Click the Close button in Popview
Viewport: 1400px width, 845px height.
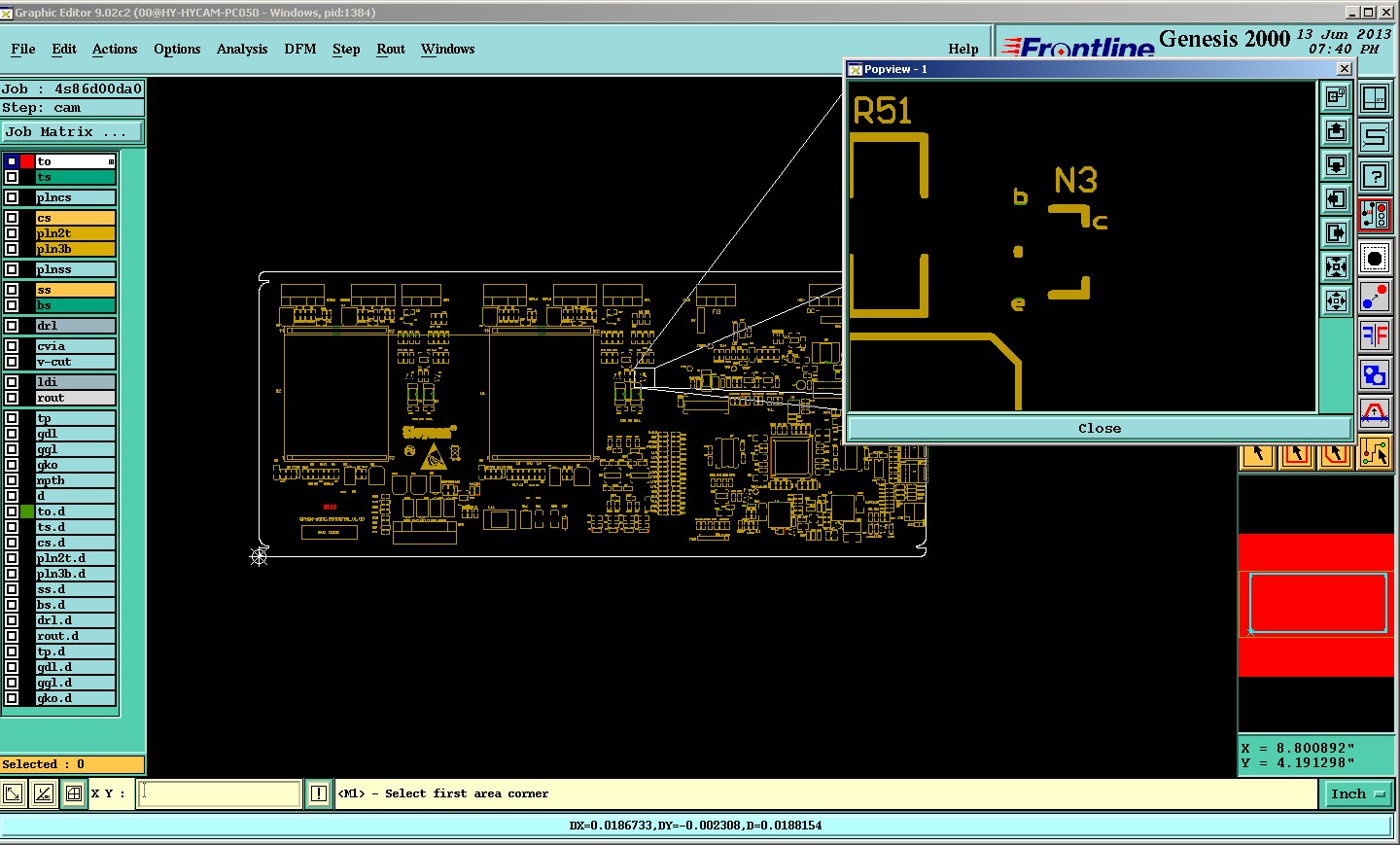(1100, 428)
